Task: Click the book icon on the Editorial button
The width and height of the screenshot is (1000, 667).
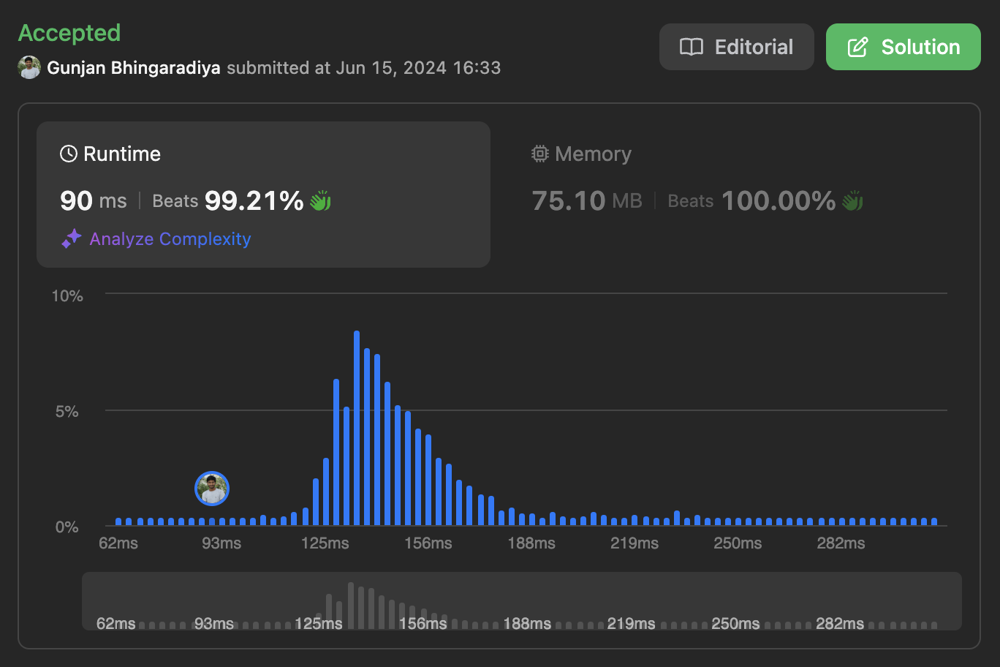Action: coord(691,47)
